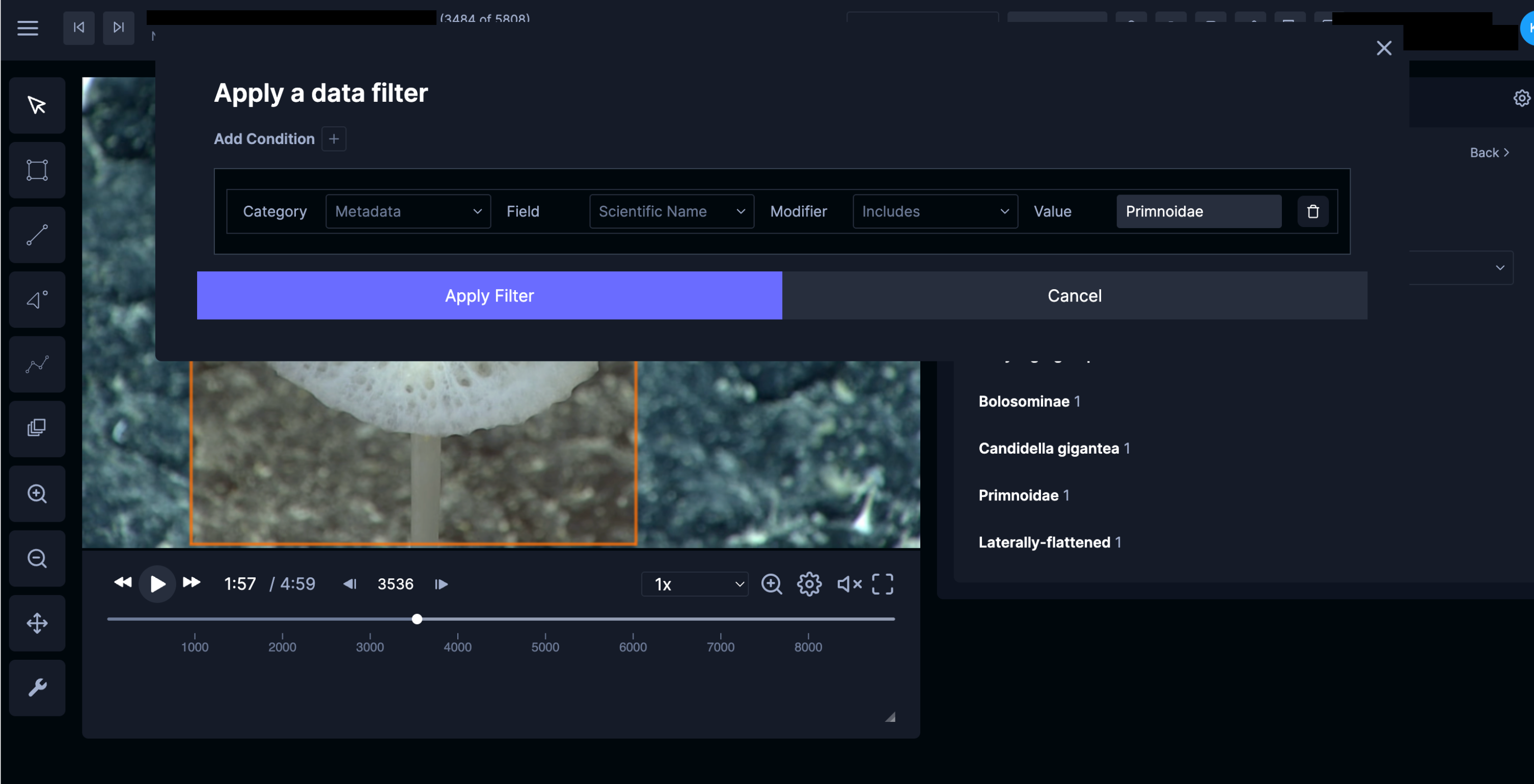Open the Category Metadata dropdown

pyautogui.click(x=408, y=211)
